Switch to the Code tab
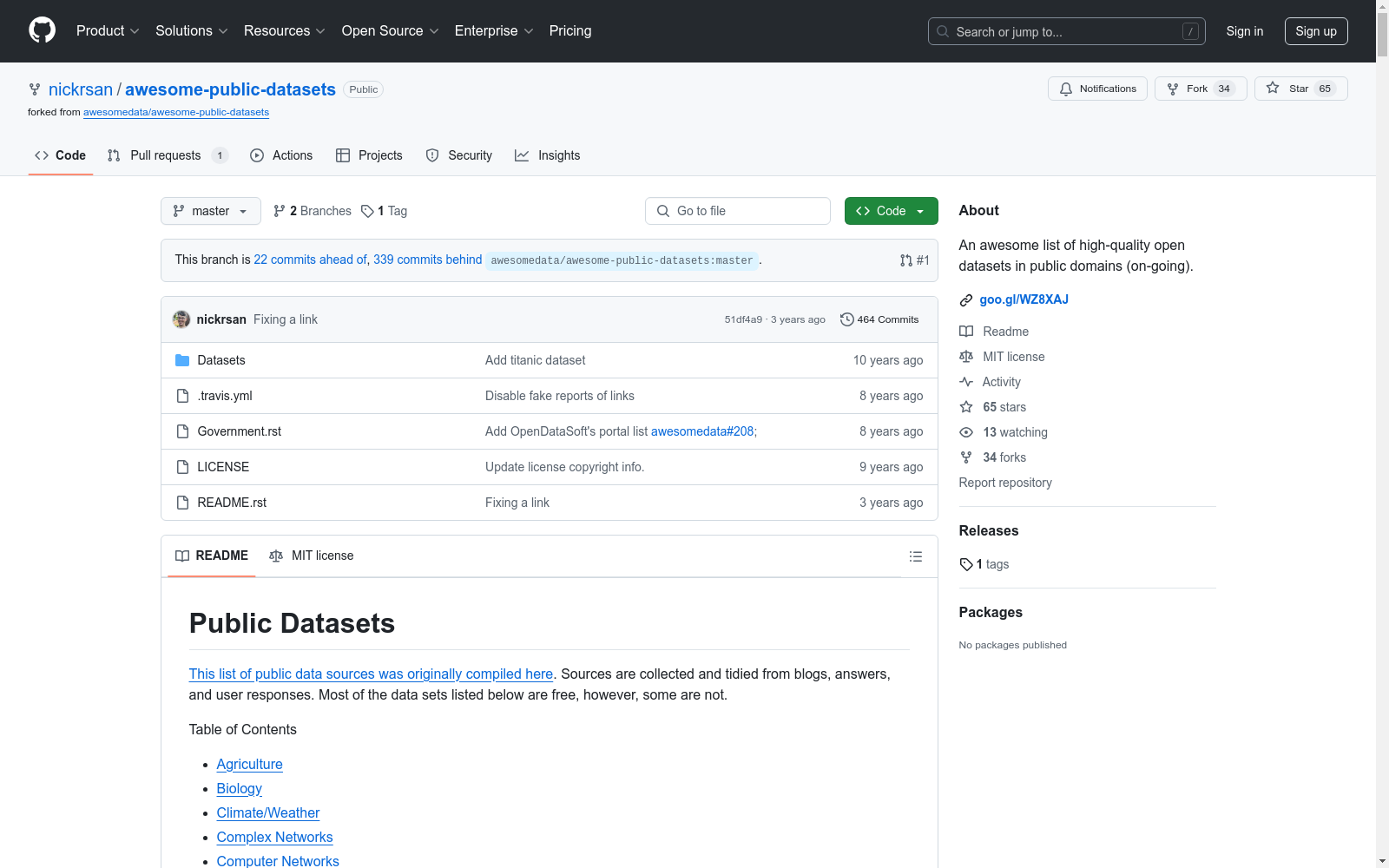Image resolution: width=1389 pixels, height=868 pixels. pyautogui.click(x=61, y=155)
